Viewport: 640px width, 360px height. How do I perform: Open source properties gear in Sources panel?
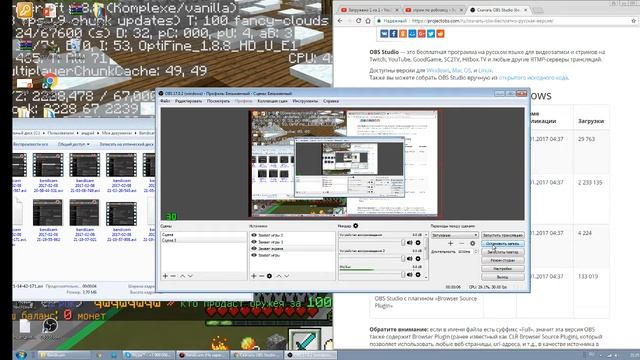(269, 276)
